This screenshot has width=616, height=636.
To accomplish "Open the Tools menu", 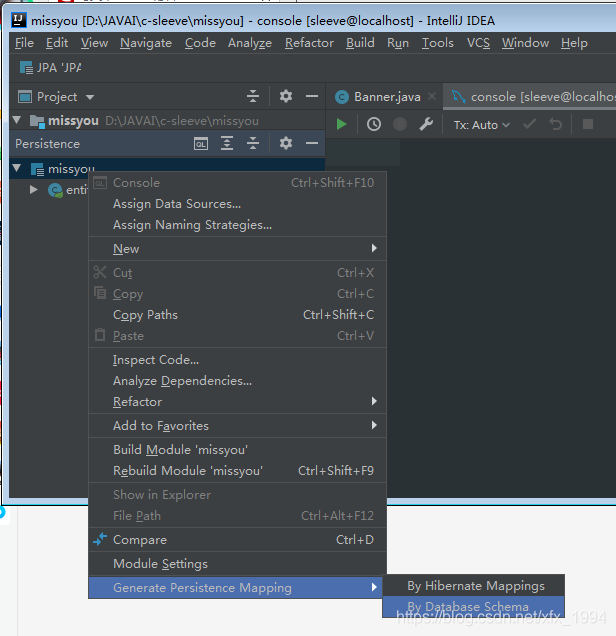I will pyautogui.click(x=438, y=43).
